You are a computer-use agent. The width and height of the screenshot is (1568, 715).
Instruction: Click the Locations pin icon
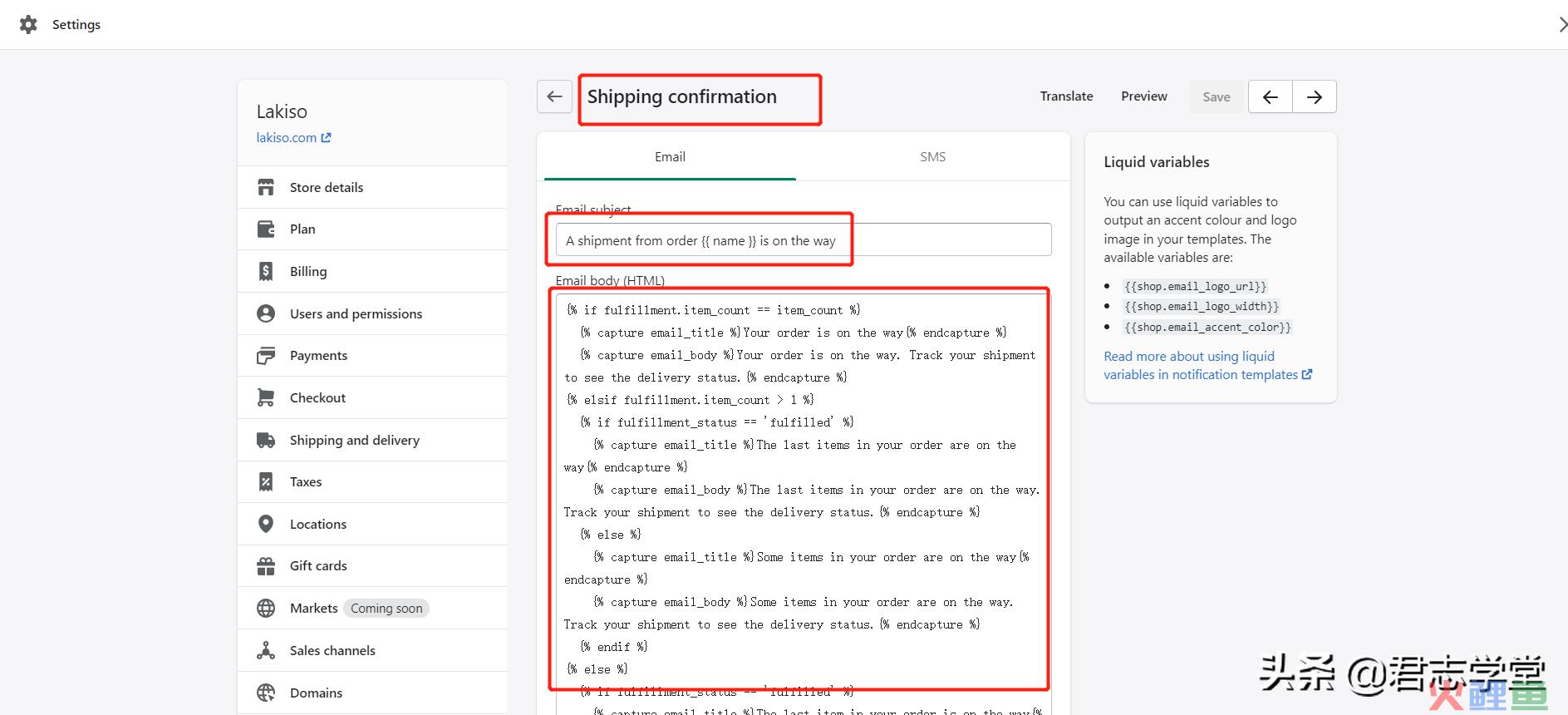click(266, 524)
